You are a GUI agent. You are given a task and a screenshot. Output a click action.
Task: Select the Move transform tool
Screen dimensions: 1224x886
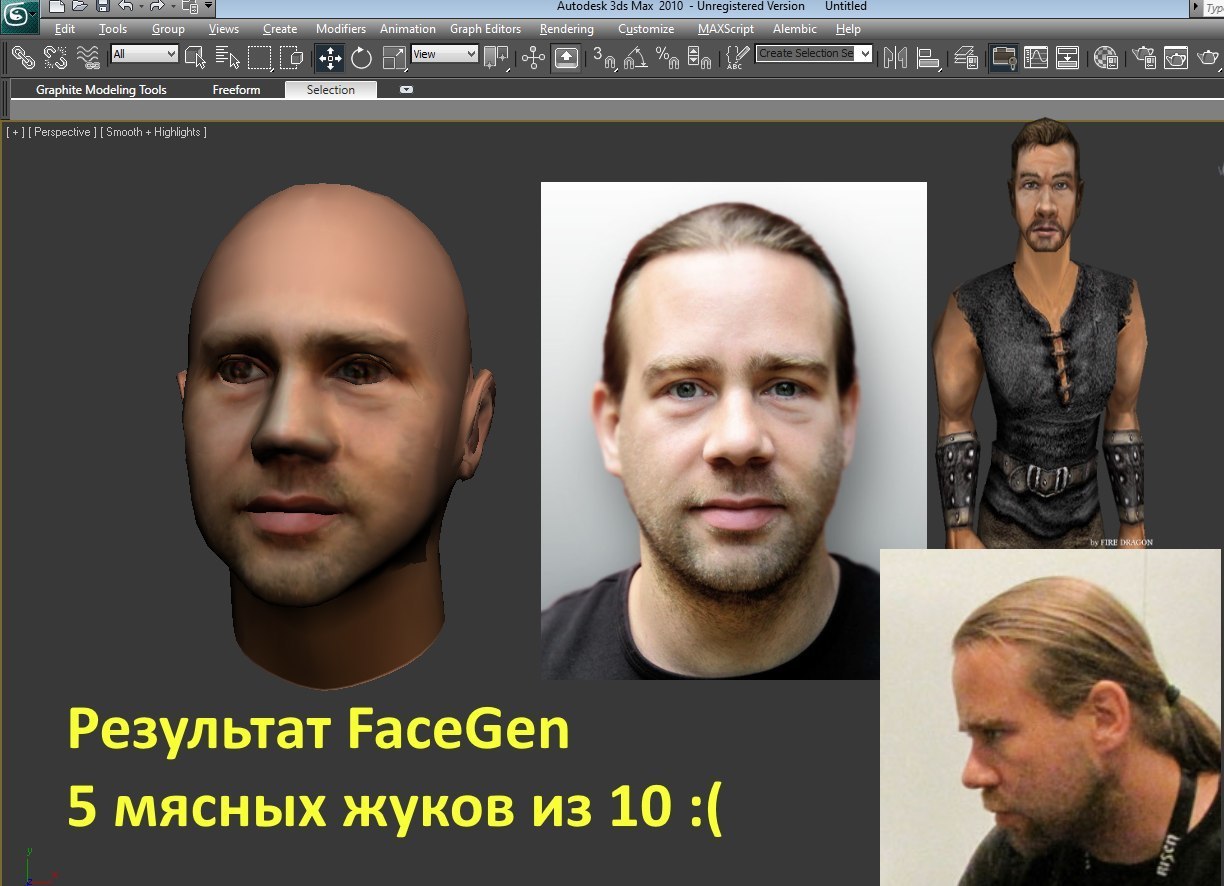(x=330, y=58)
